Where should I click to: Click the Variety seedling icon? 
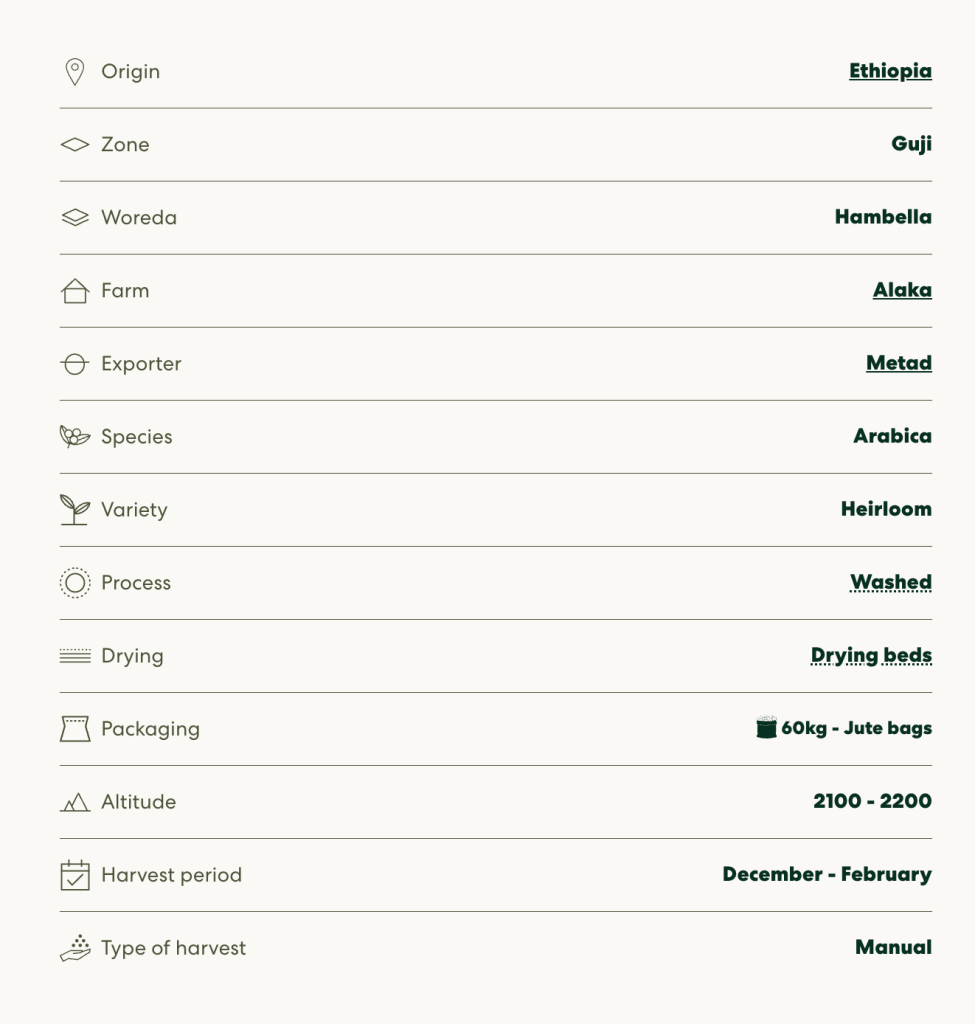[x=75, y=509]
